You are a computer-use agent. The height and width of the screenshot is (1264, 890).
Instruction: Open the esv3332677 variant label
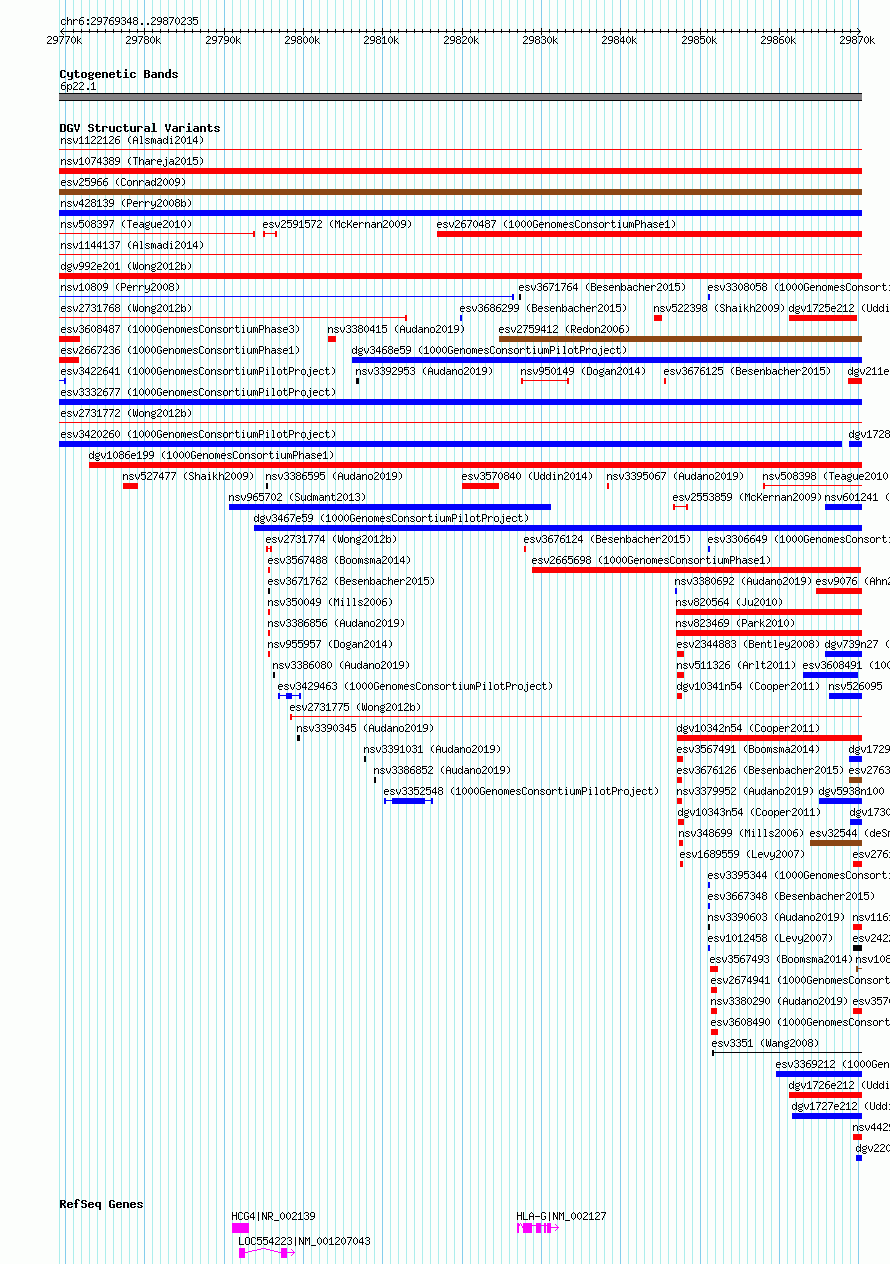click(x=198, y=392)
